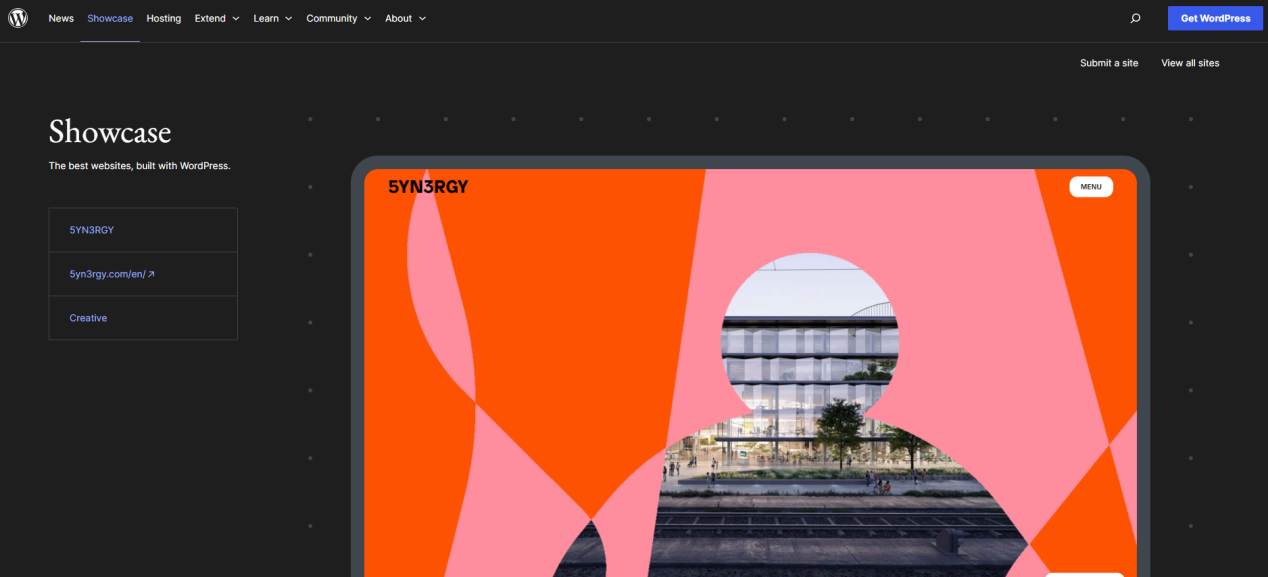This screenshot has width=1268, height=577.
Task: Expand the Extend dropdown menu
Action: [217, 18]
